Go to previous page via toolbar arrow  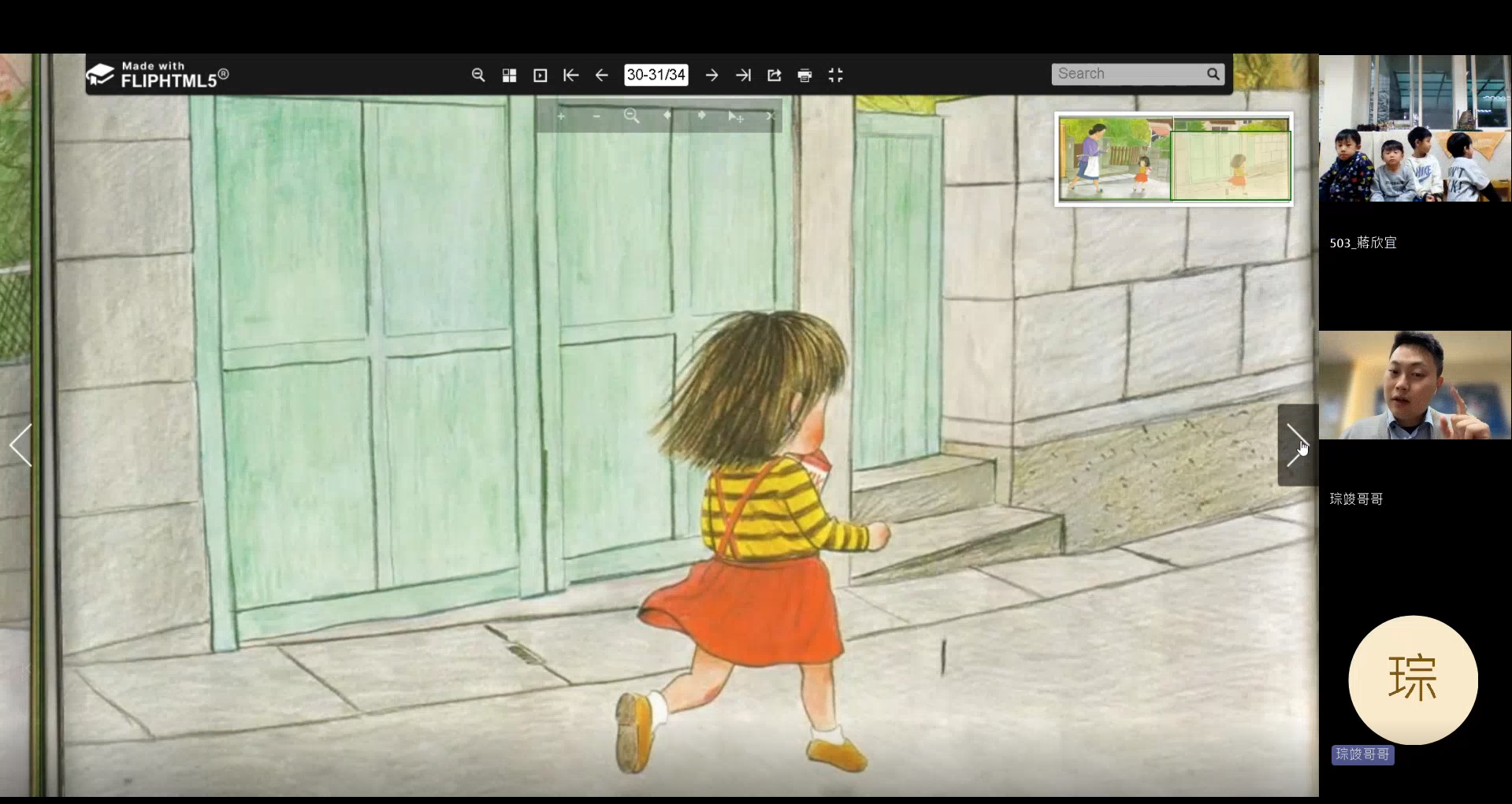602,76
